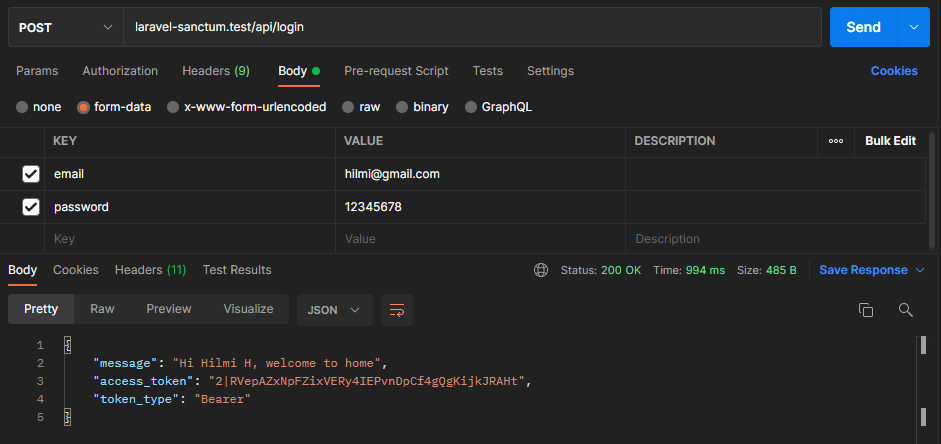Switch to response Headers (11) tab
The image size is (941, 444).
[151, 270]
